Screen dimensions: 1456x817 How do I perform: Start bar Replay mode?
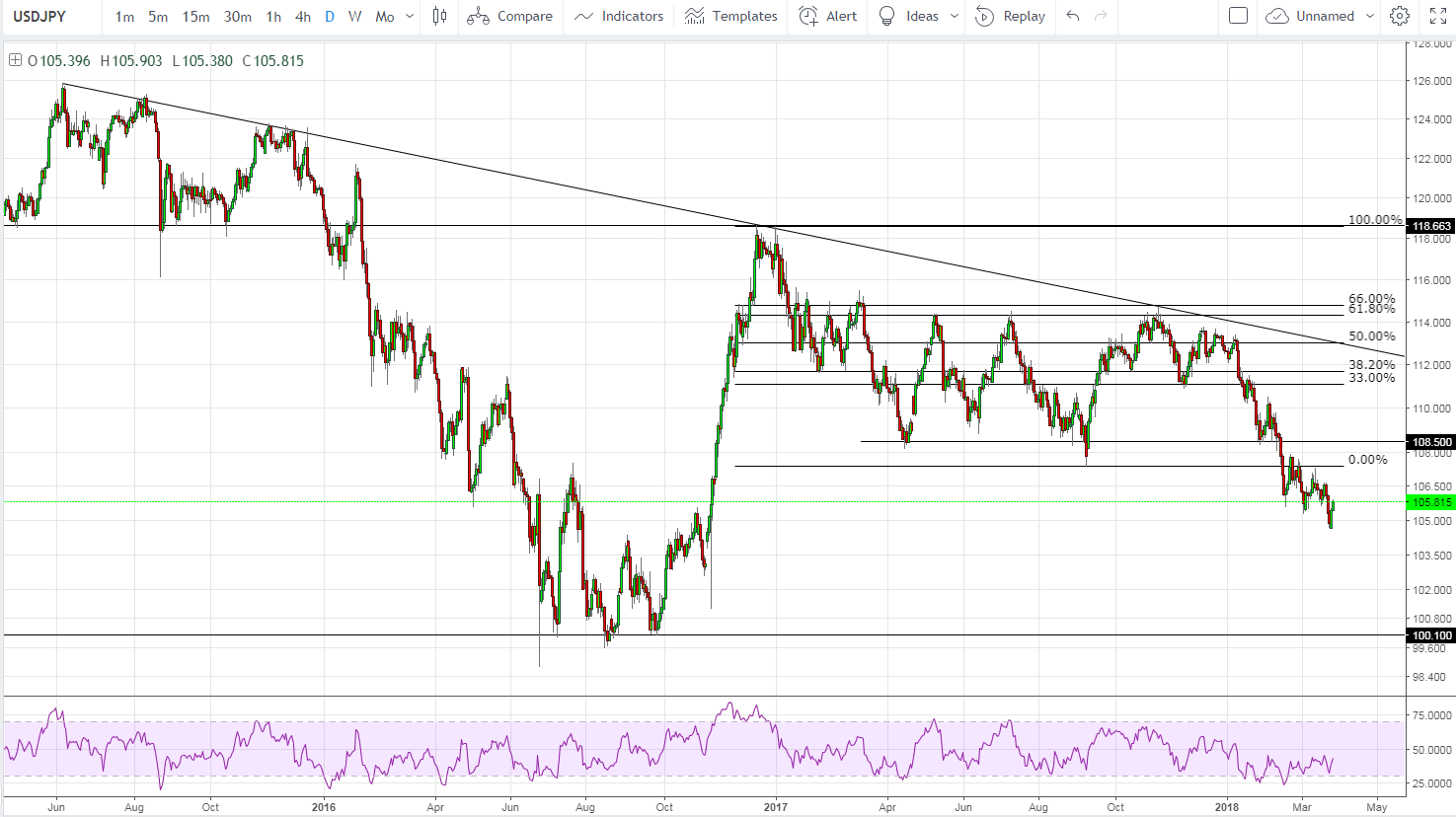(x=1010, y=17)
